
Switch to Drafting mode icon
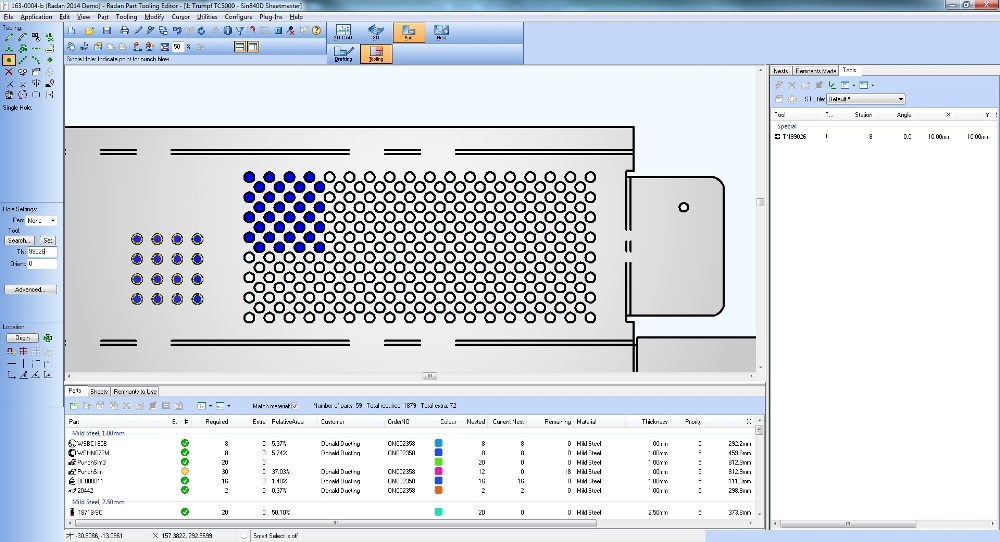pos(343,55)
